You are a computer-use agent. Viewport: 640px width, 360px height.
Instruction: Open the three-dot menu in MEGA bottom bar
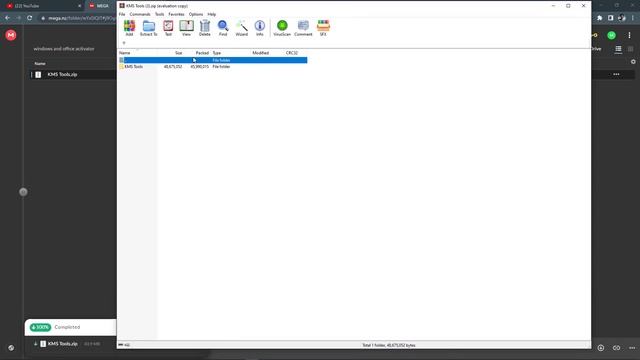pyautogui.click(x=632, y=348)
